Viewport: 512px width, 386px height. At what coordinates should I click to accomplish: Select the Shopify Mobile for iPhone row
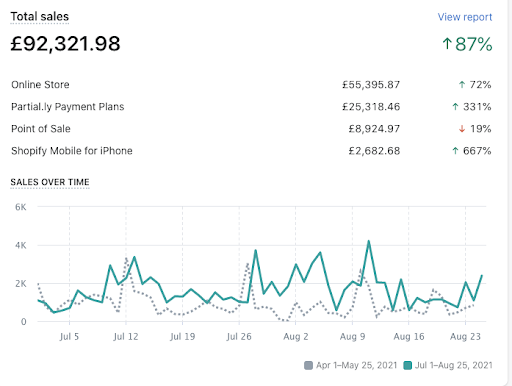click(x=251, y=151)
